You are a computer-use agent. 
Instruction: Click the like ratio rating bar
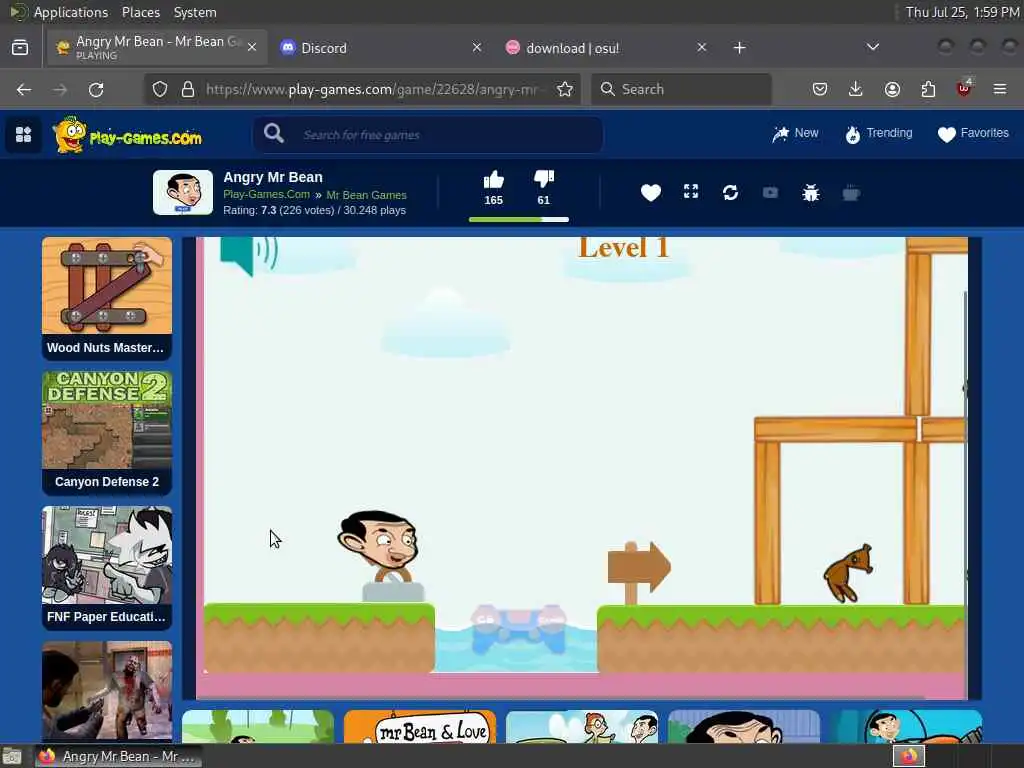tap(519, 219)
